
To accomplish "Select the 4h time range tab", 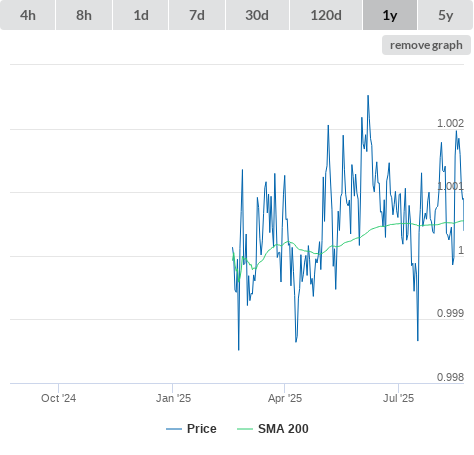I will (28, 15).
